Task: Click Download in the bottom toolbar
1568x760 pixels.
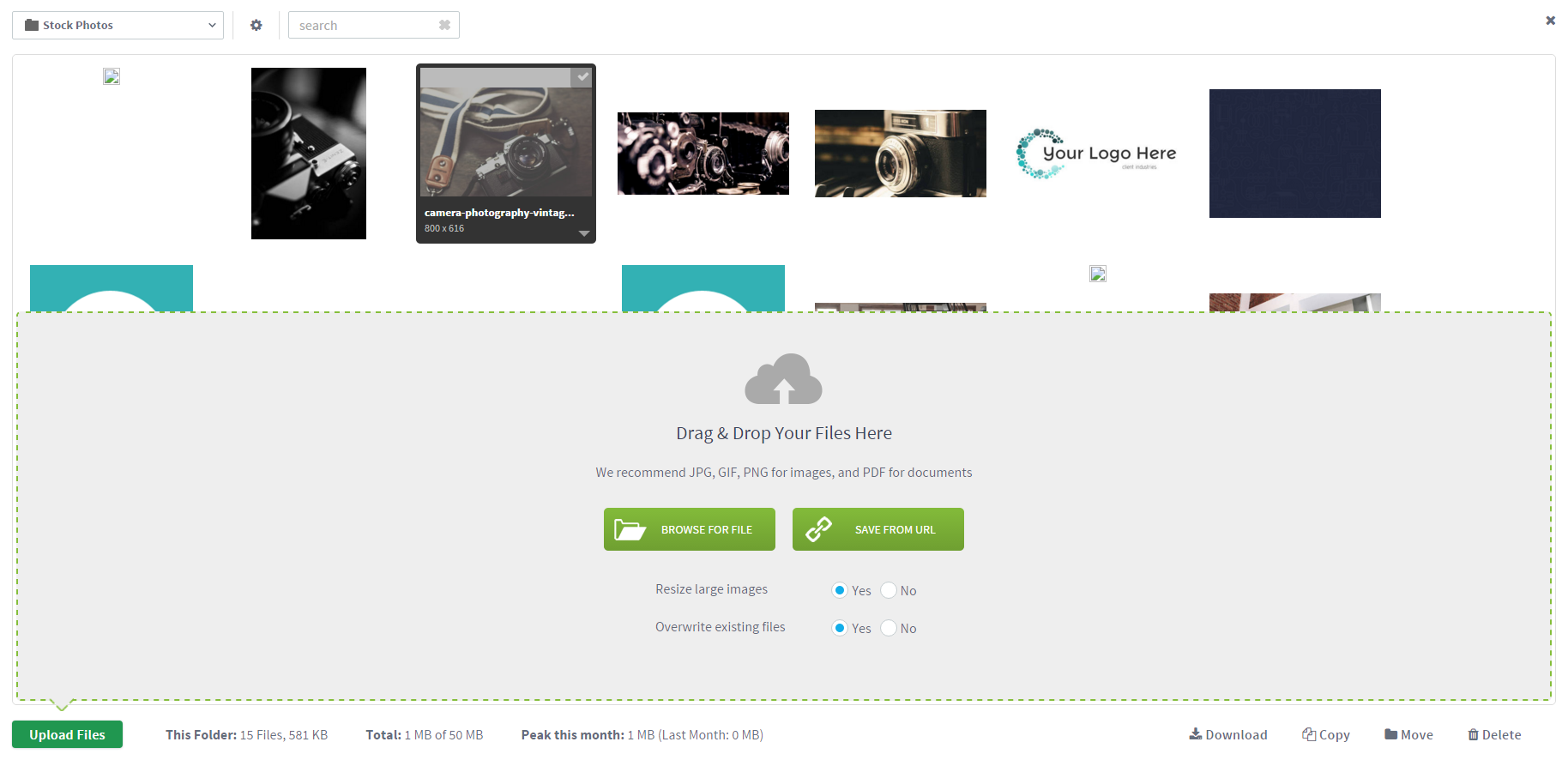Action: pyautogui.click(x=1228, y=734)
